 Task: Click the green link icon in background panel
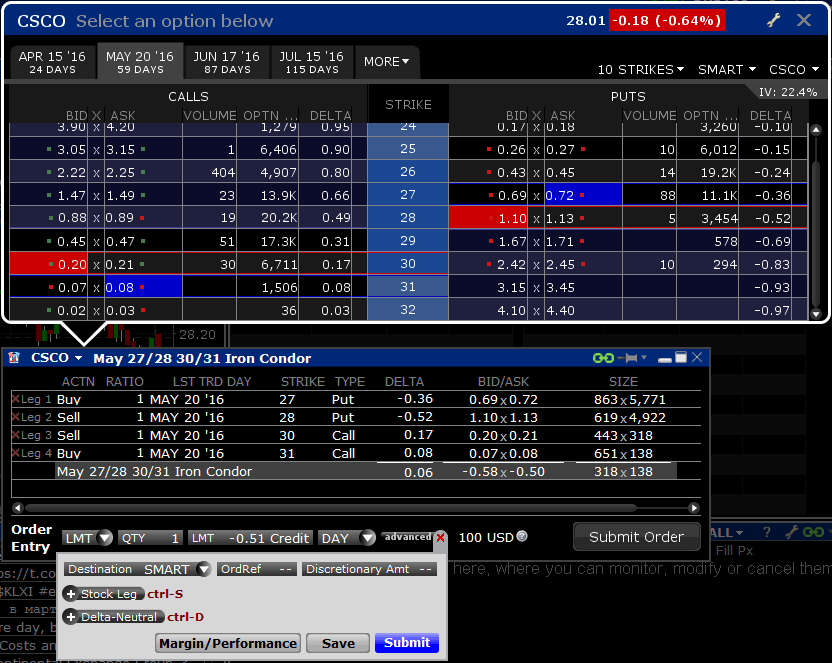pyautogui.click(x=813, y=532)
